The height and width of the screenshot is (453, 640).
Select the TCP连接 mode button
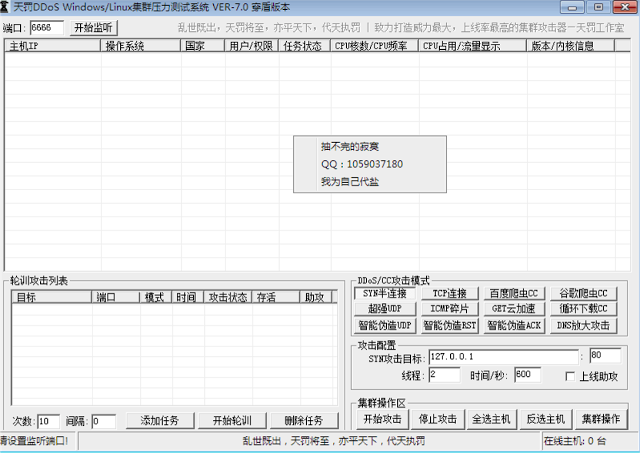(450, 293)
